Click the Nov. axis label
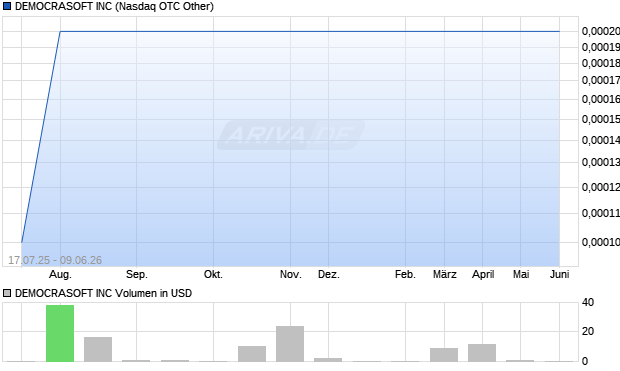Image resolution: width=620 pixels, height=371 pixels. 291,274
